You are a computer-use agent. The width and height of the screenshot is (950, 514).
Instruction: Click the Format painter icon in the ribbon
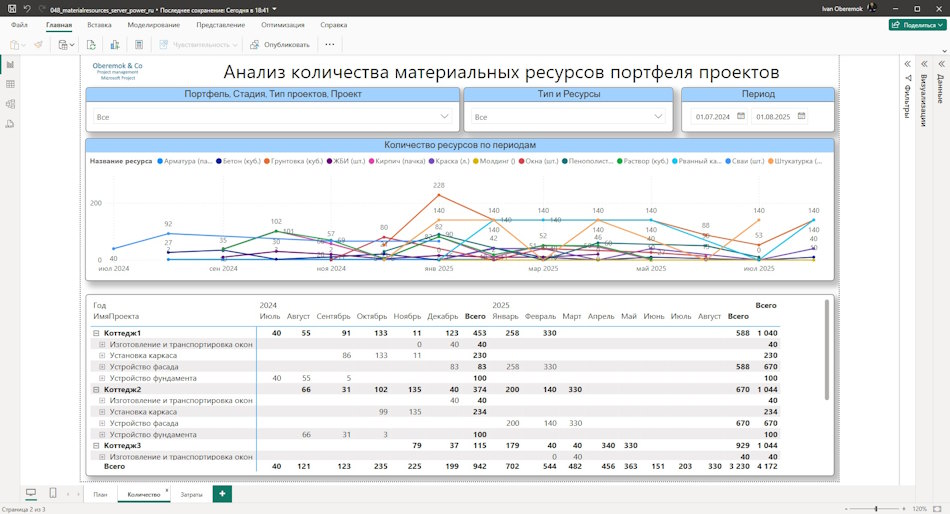tap(39, 44)
